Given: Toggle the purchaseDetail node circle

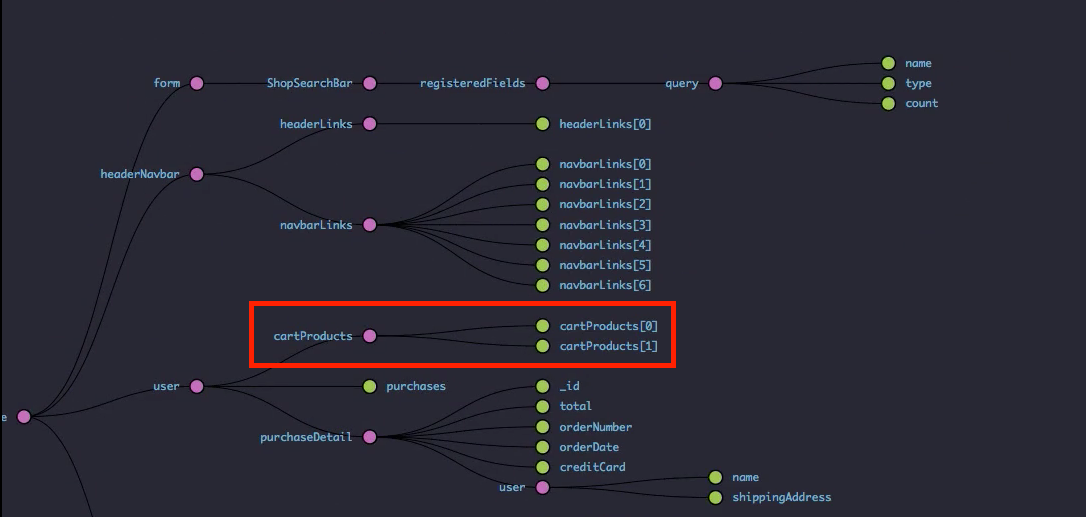Looking at the screenshot, I should click(x=370, y=437).
